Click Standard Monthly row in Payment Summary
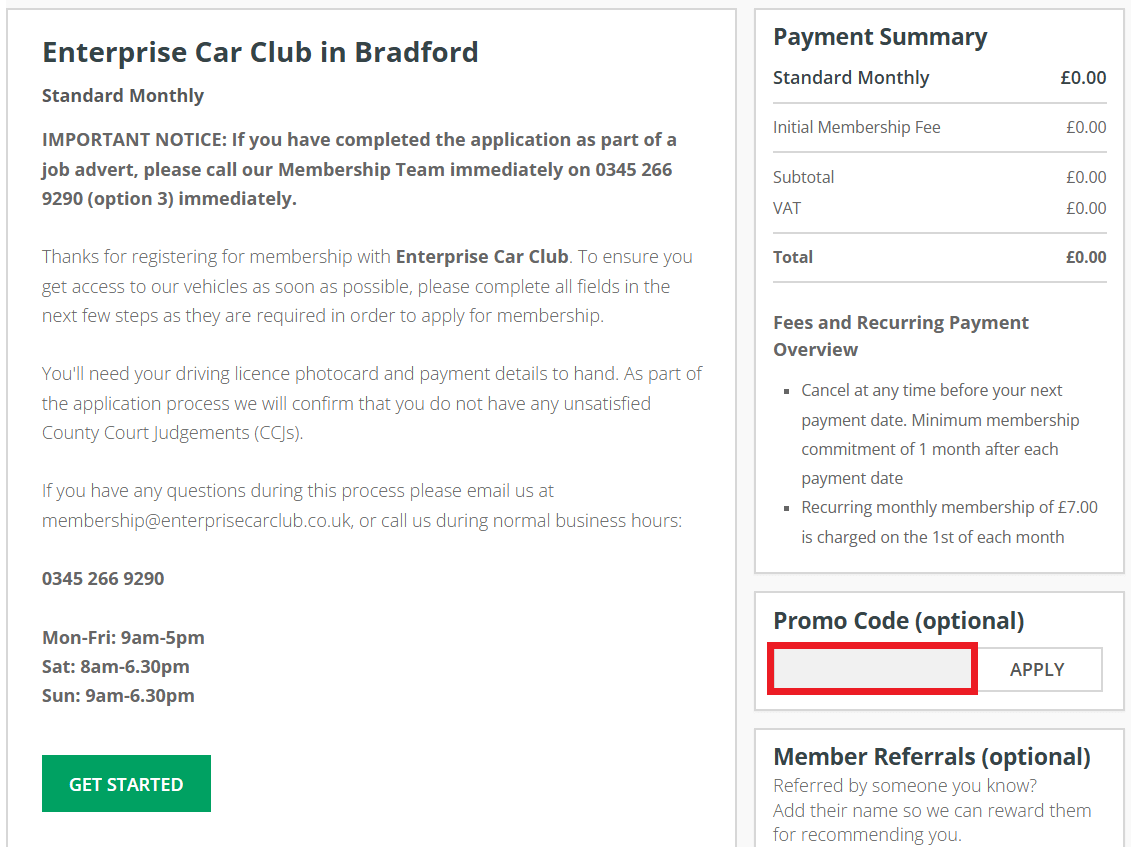Viewport: 1132px width, 847px height. 851,78
